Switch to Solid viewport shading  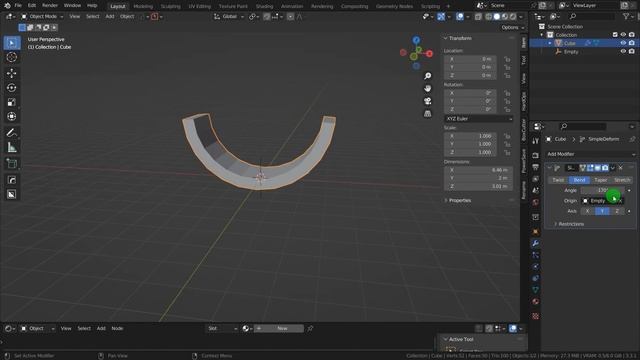(496, 17)
